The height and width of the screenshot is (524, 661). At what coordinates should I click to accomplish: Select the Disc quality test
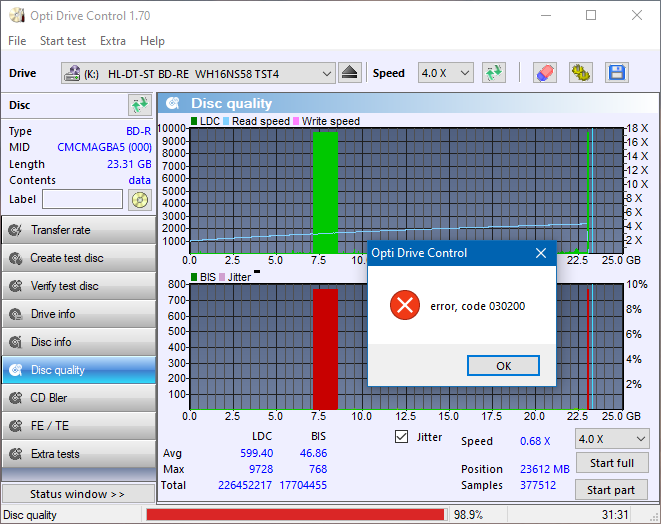tap(79, 370)
